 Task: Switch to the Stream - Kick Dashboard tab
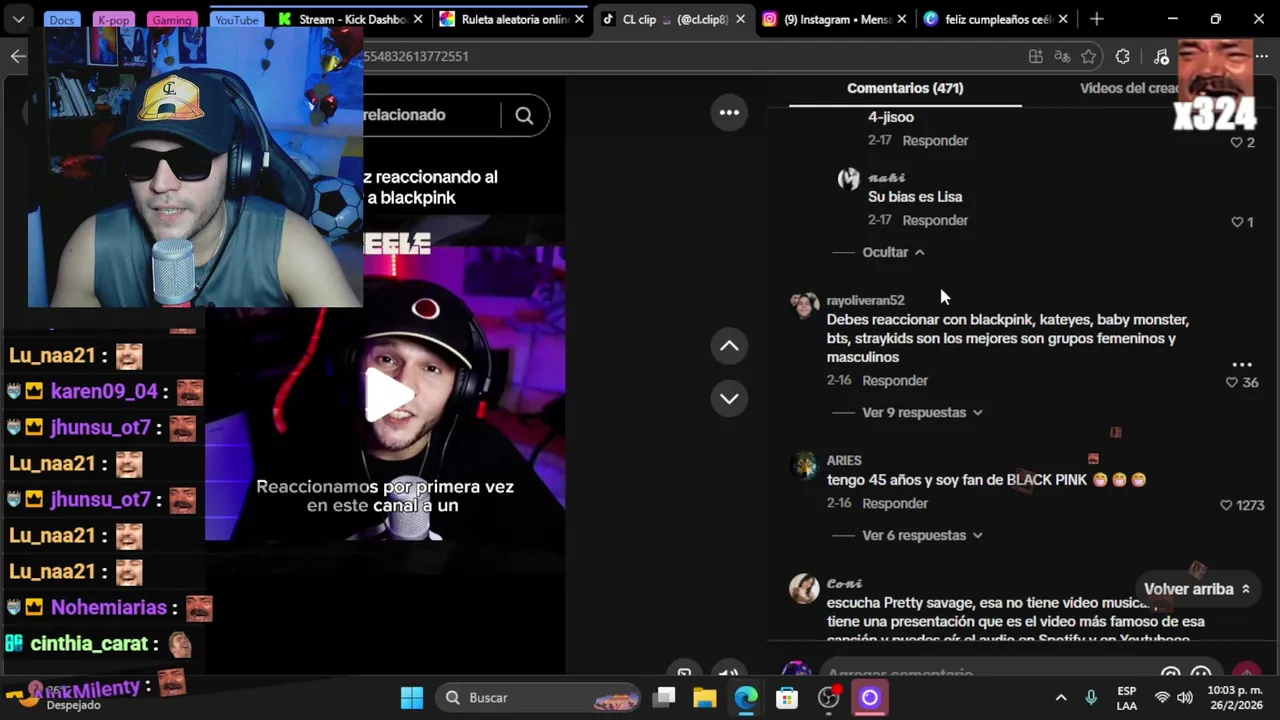point(350,19)
